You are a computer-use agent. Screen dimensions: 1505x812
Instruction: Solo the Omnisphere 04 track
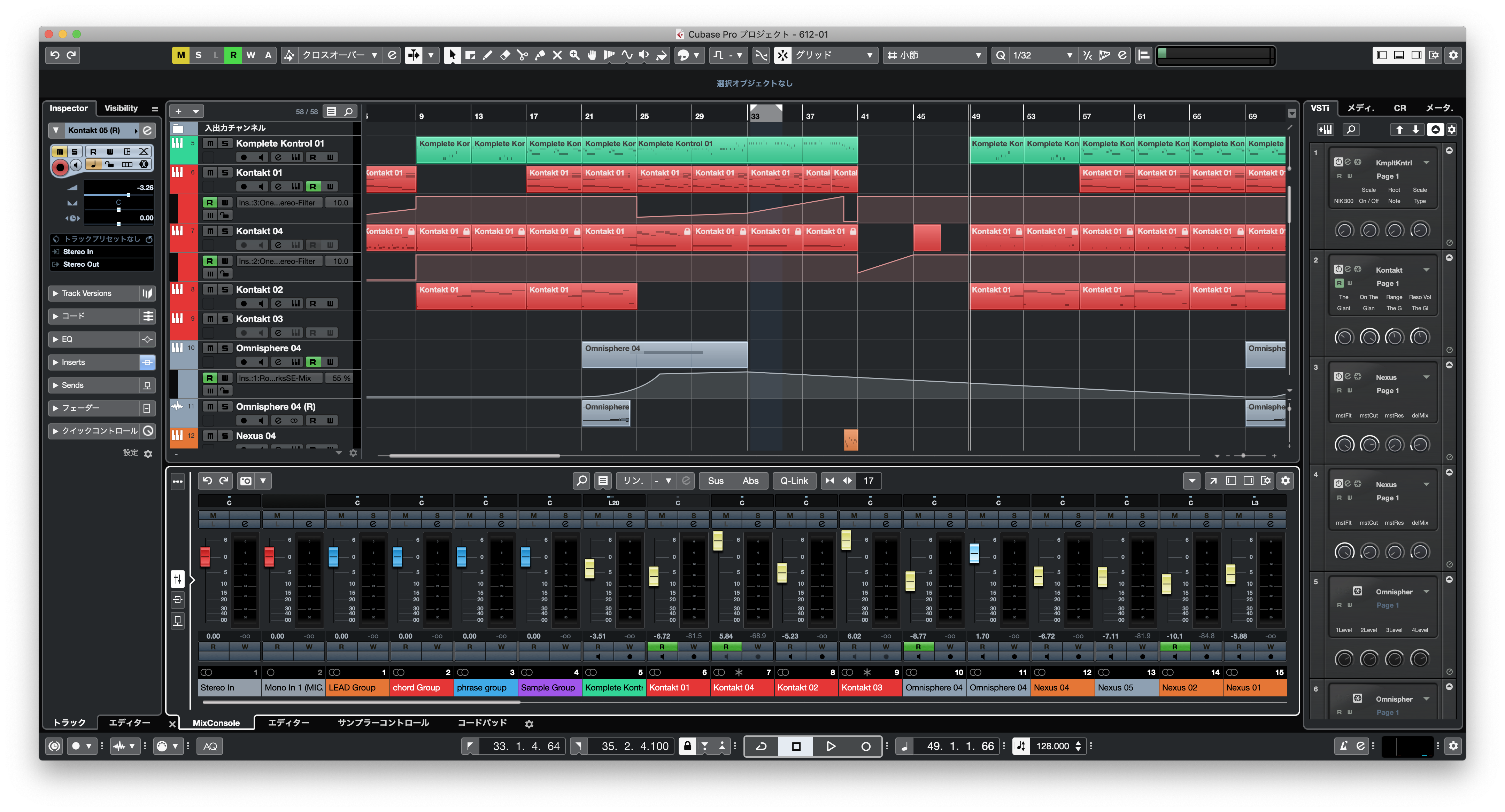(x=225, y=348)
